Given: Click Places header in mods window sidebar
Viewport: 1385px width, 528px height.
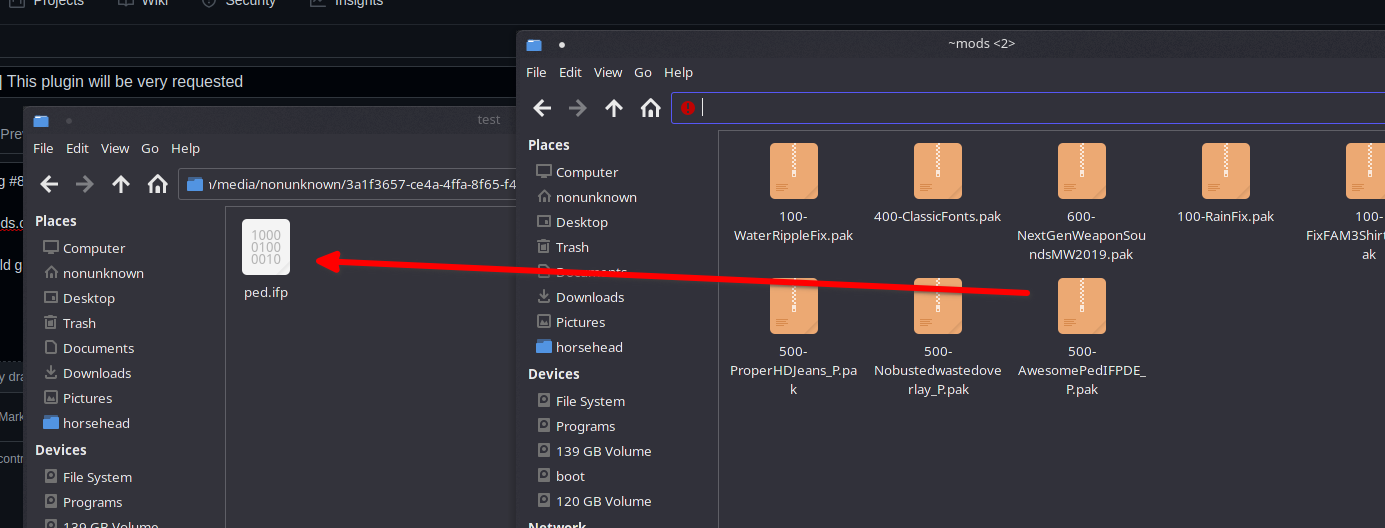Looking at the screenshot, I should coord(549,145).
